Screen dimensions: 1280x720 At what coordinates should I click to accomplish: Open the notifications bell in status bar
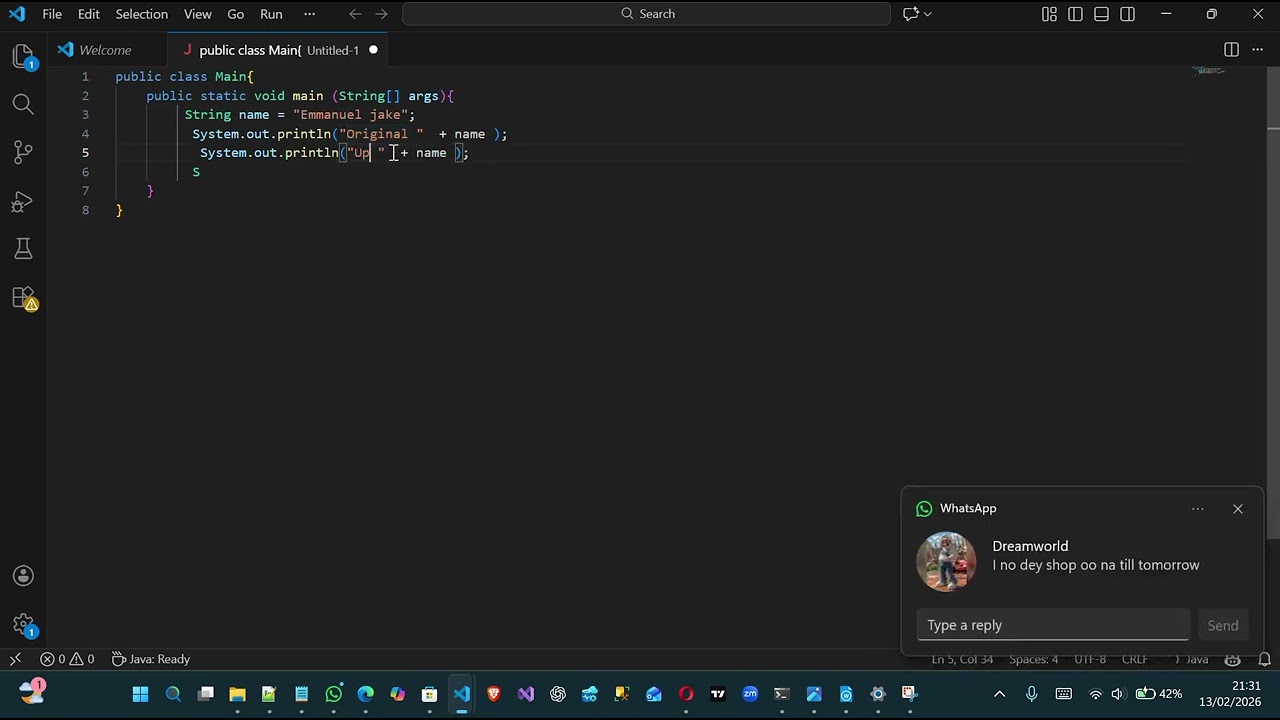(1264, 659)
